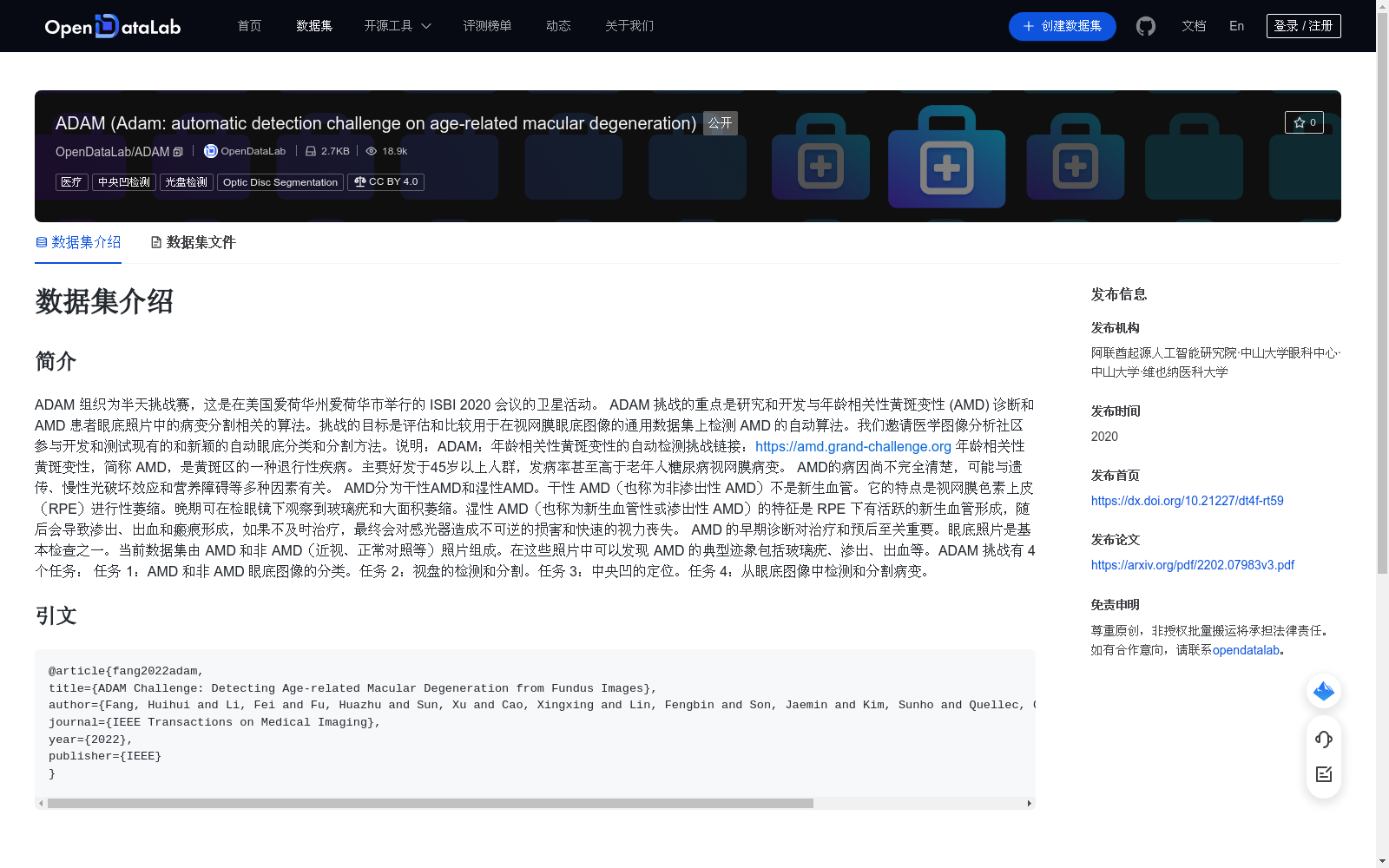1389x868 pixels.
Task: Select the 医疗 tag
Action: [x=72, y=182]
